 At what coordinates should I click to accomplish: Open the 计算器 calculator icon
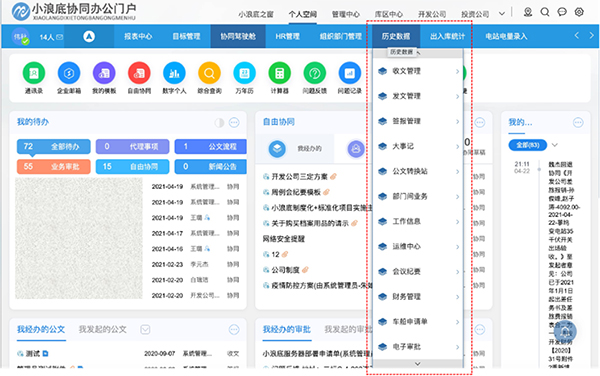(x=280, y=73)
